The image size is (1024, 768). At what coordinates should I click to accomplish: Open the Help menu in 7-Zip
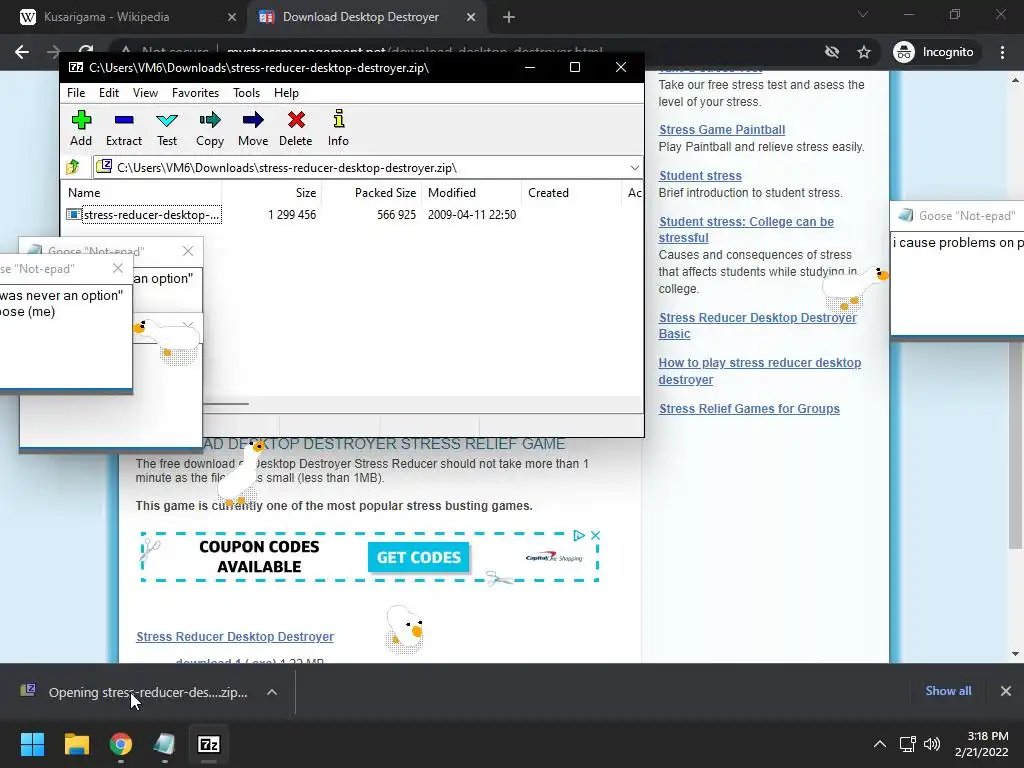point(286,93)
